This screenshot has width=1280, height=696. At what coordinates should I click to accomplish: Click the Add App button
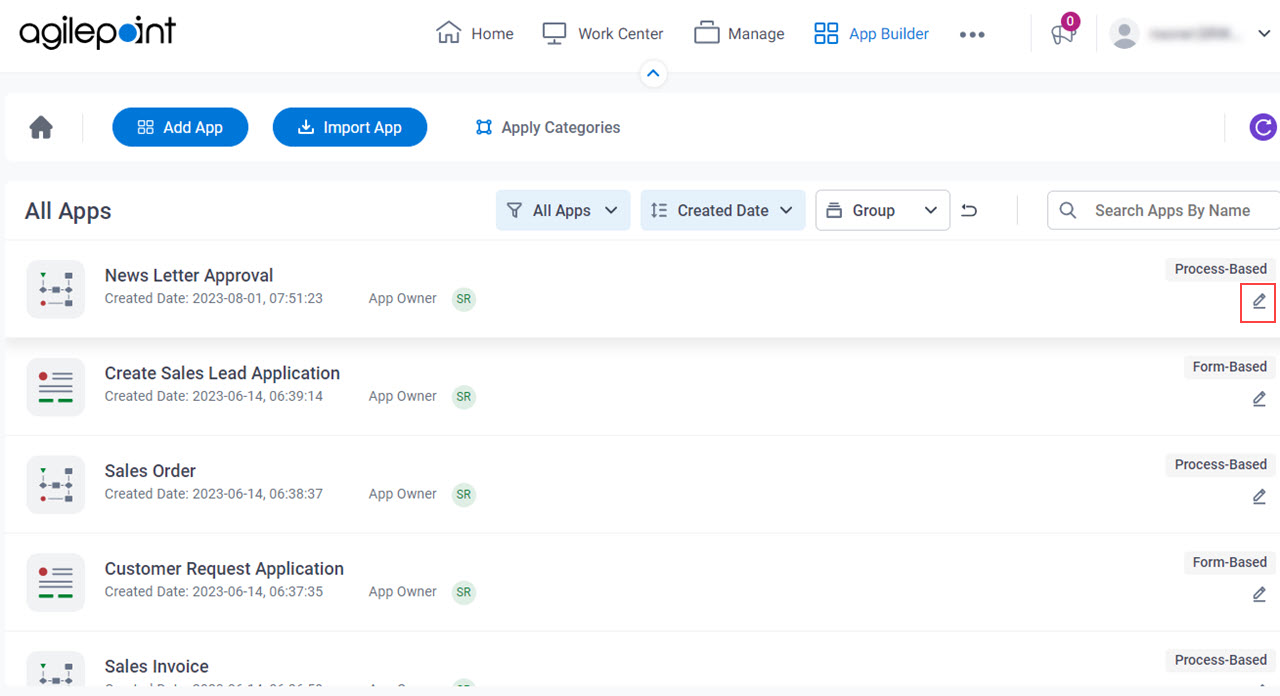tap(180, 127)
